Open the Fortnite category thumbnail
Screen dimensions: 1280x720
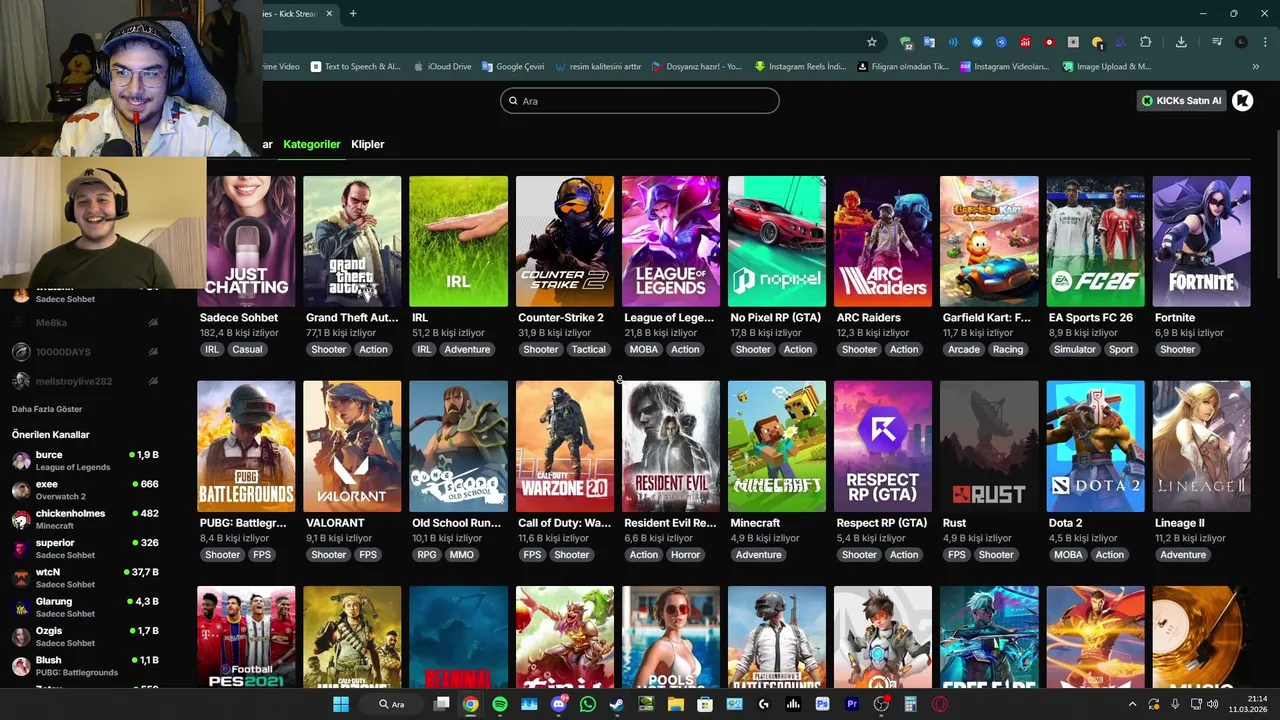(x=1201, y=241)
